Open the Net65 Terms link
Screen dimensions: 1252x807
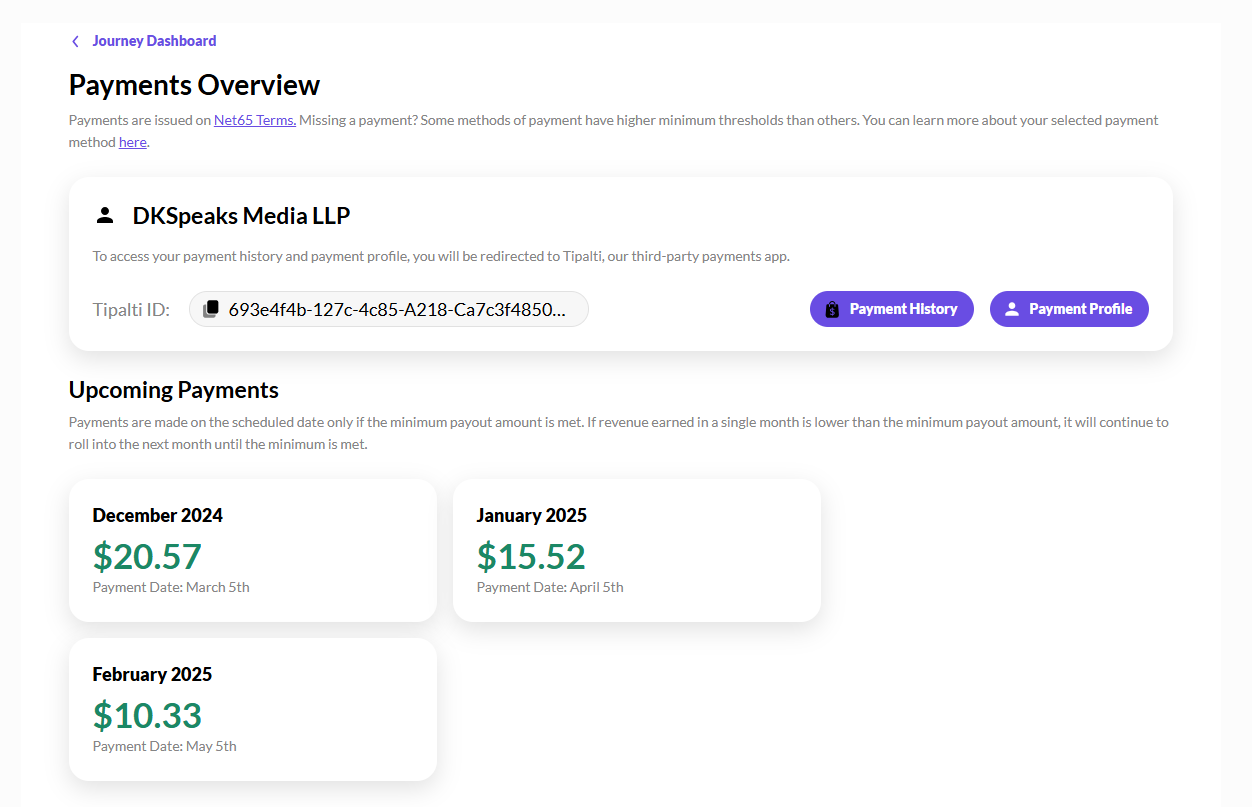point(254,120)
